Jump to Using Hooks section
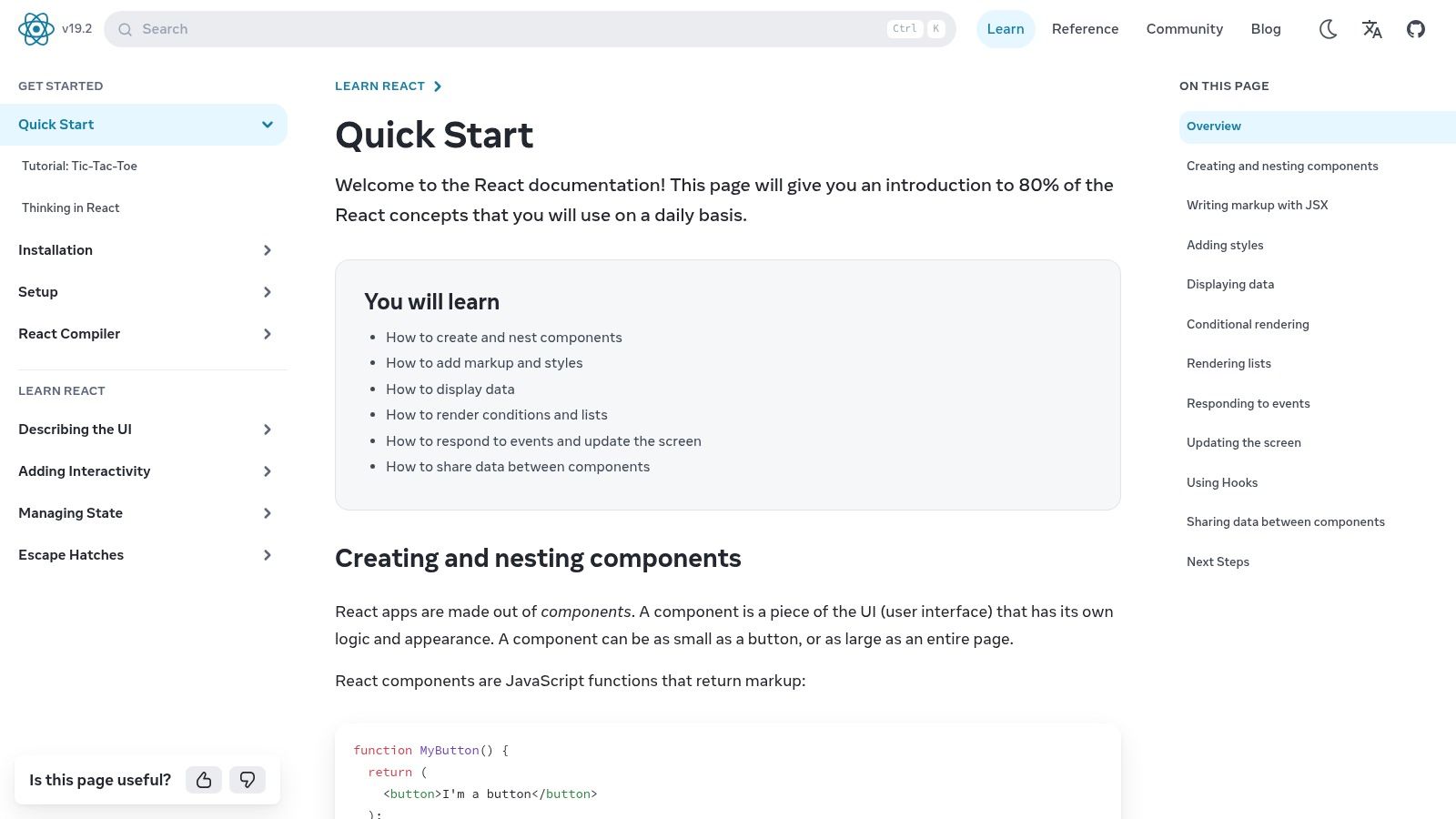The width and height of the screenshot is (1456, 819). pyautogui.click(x=1222, y=482)
